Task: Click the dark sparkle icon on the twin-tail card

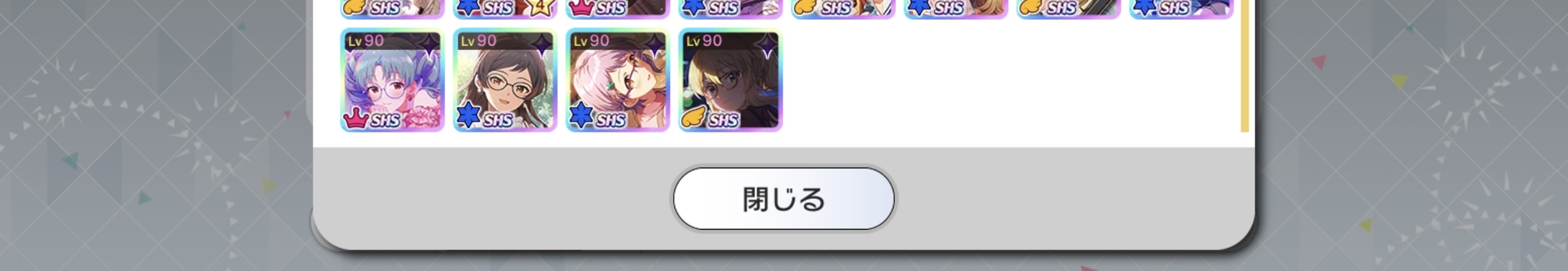Action: (429, 43)
